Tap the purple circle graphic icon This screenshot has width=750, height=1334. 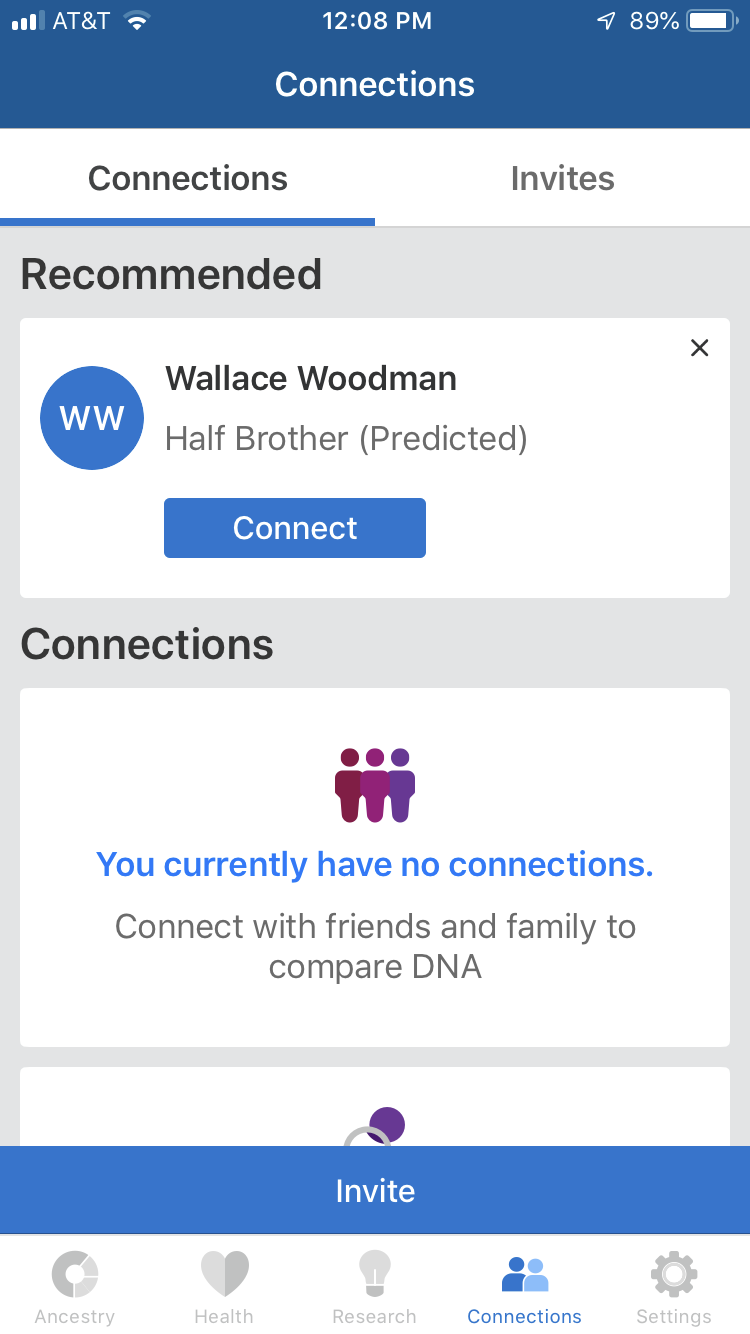pos(385,1125)
